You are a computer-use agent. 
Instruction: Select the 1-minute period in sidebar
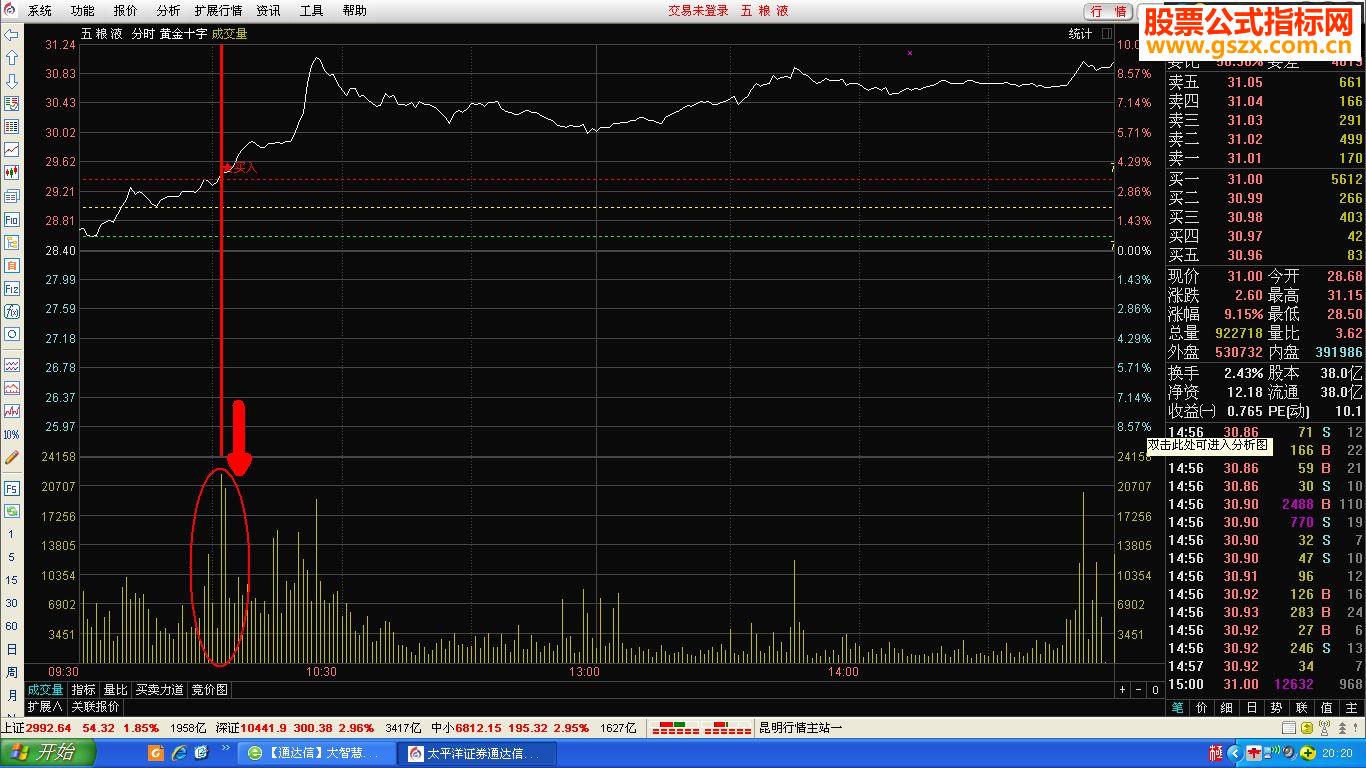pyautogui.click(x=12, y=535)
